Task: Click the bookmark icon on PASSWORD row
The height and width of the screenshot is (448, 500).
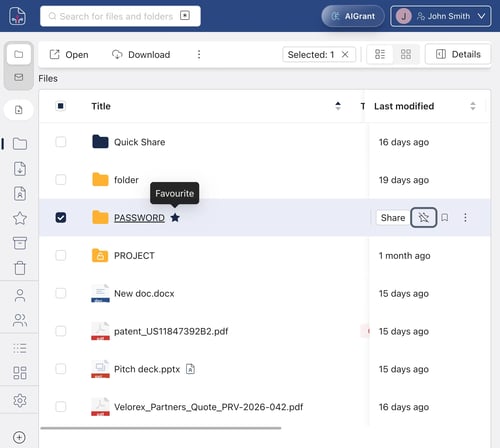Action: click(444, 218)
